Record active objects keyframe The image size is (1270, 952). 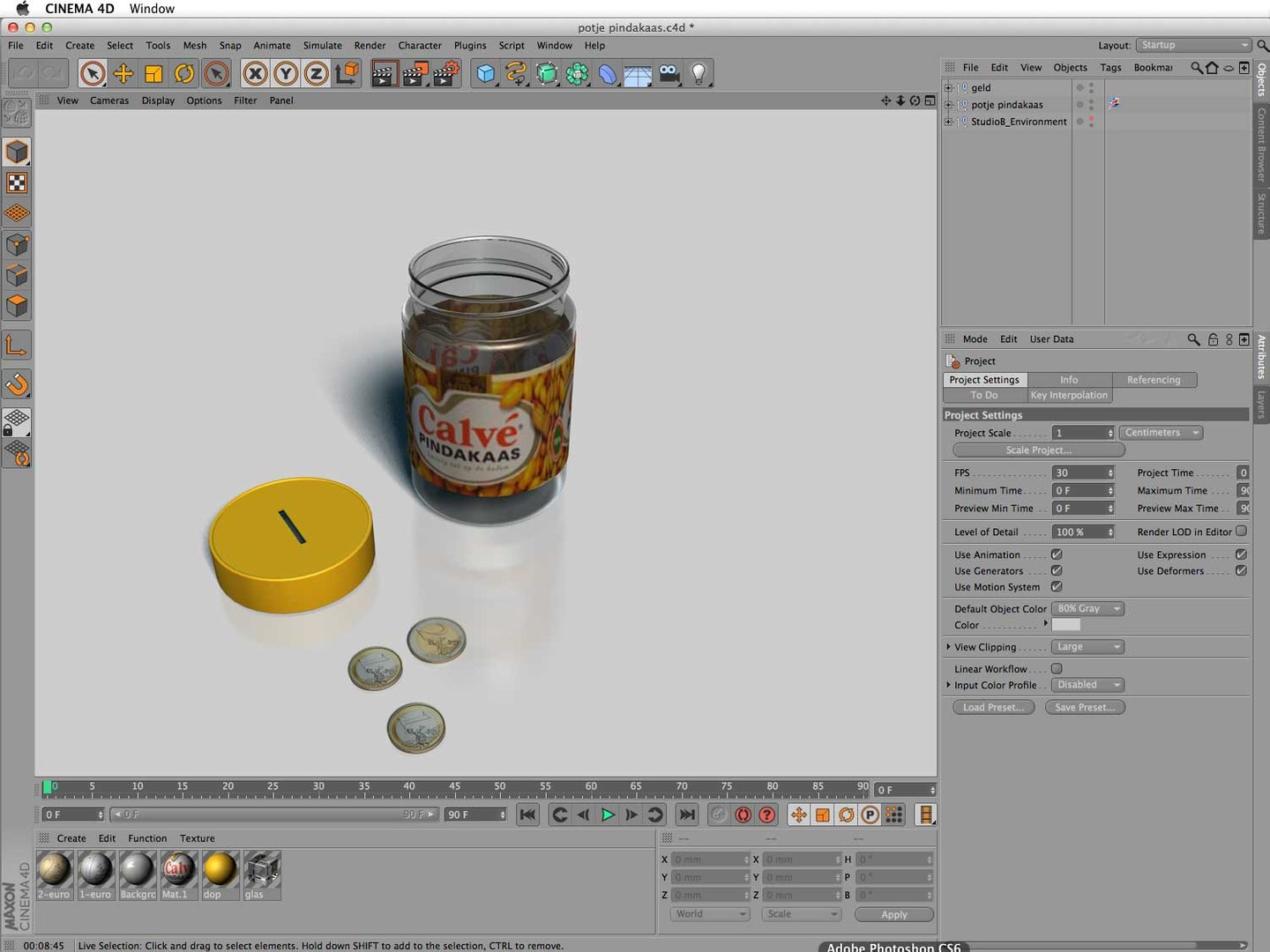(x=720, y=814)
